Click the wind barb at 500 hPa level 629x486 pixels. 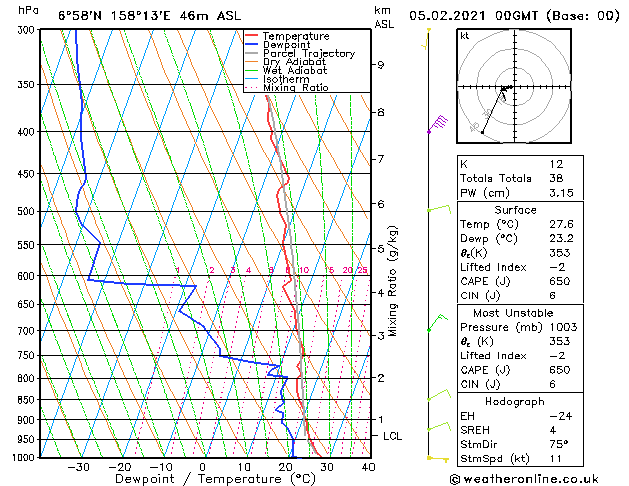pyautogui.click(x=439, y=209)
